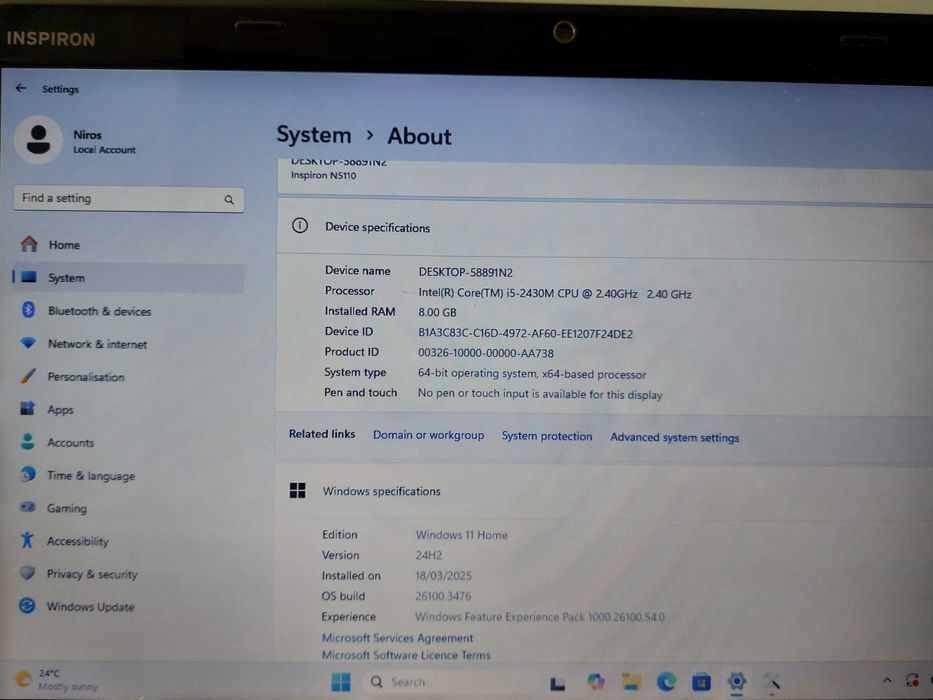Collapse the Windows specifications section header
Screen dimensions: 933x700
(x=604, y=492)
